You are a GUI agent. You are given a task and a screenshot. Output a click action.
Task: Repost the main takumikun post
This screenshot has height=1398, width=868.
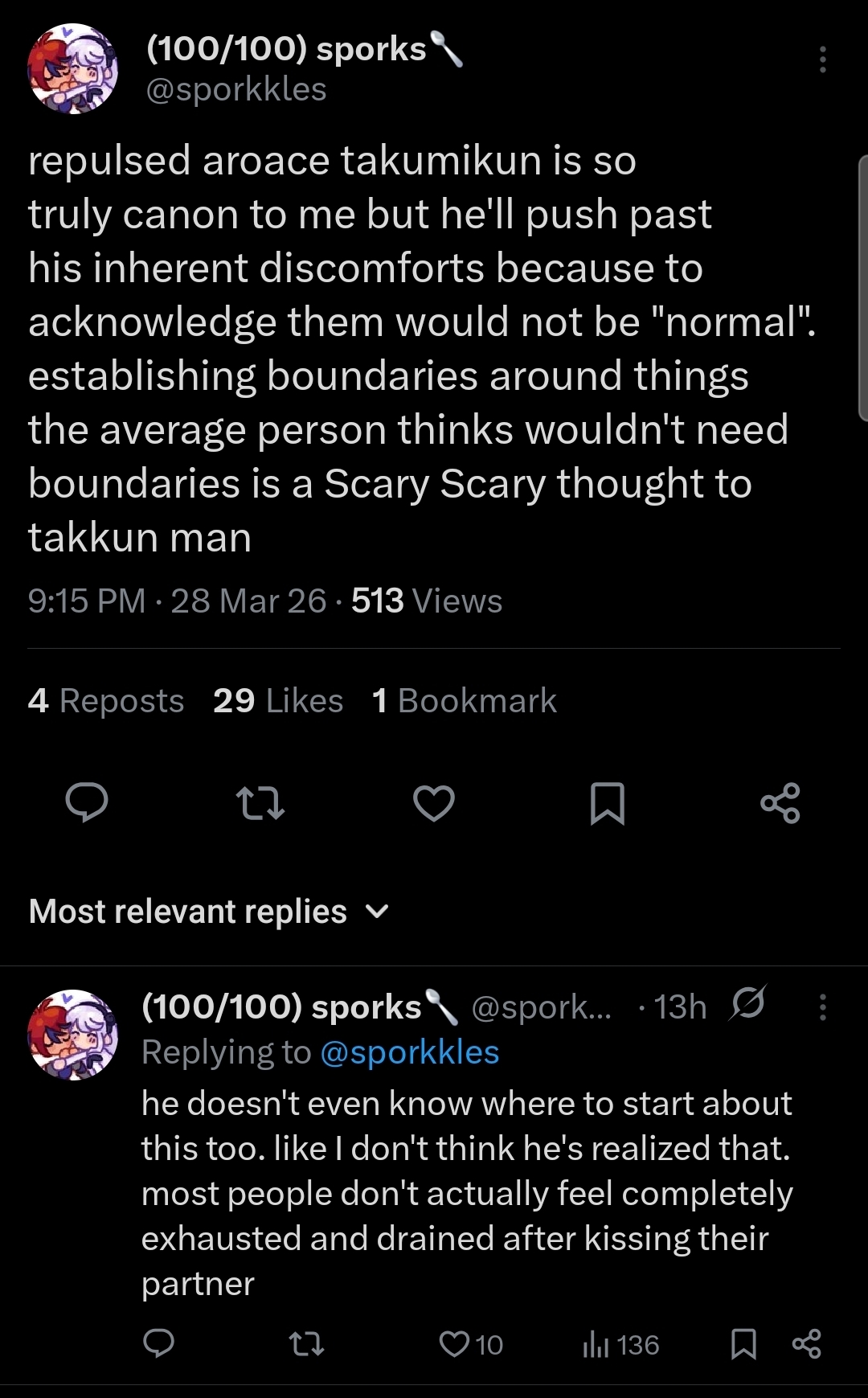tap(260, 803)
